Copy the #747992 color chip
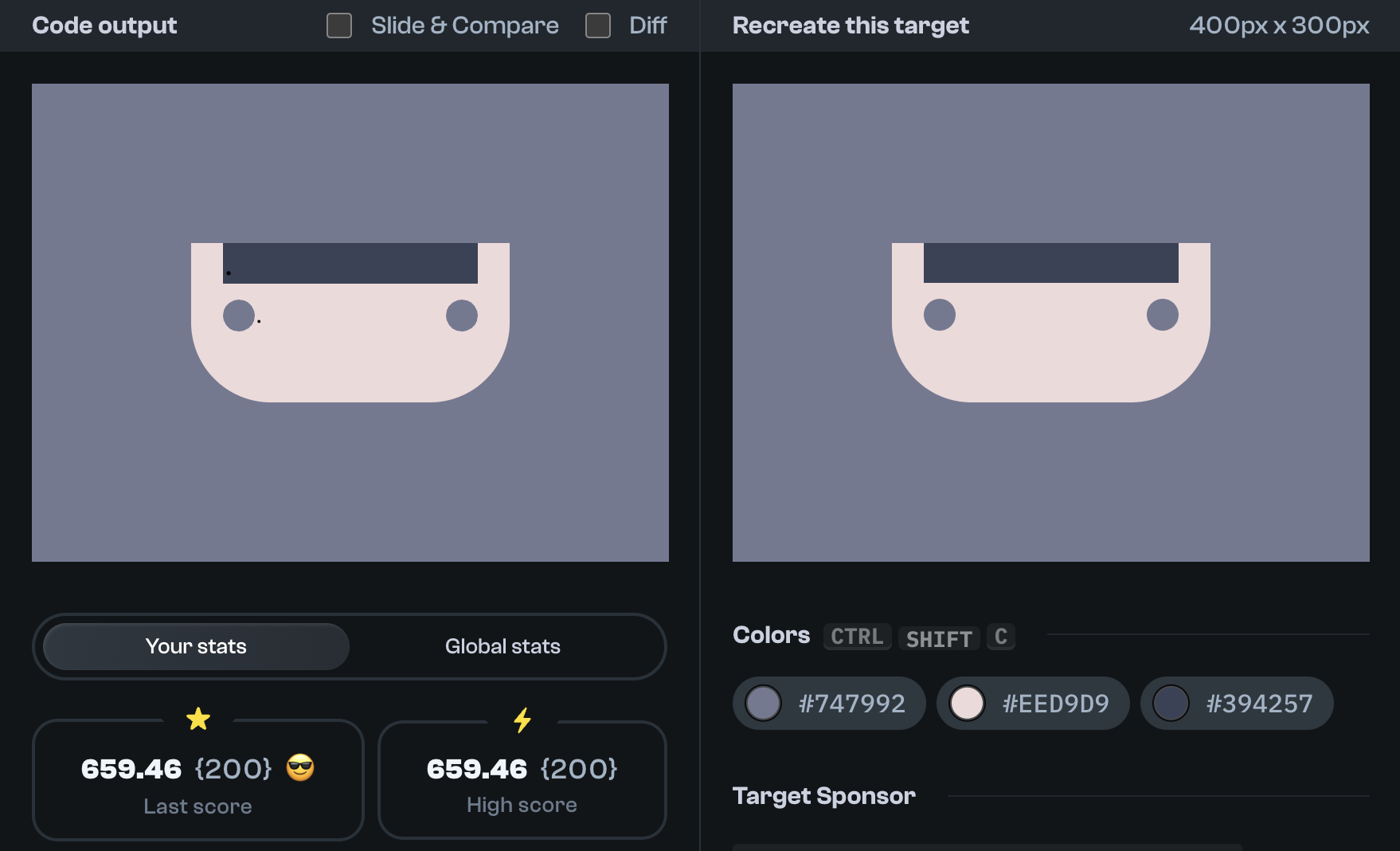This screenshot has height=851, width=1400. click(829, 703)
